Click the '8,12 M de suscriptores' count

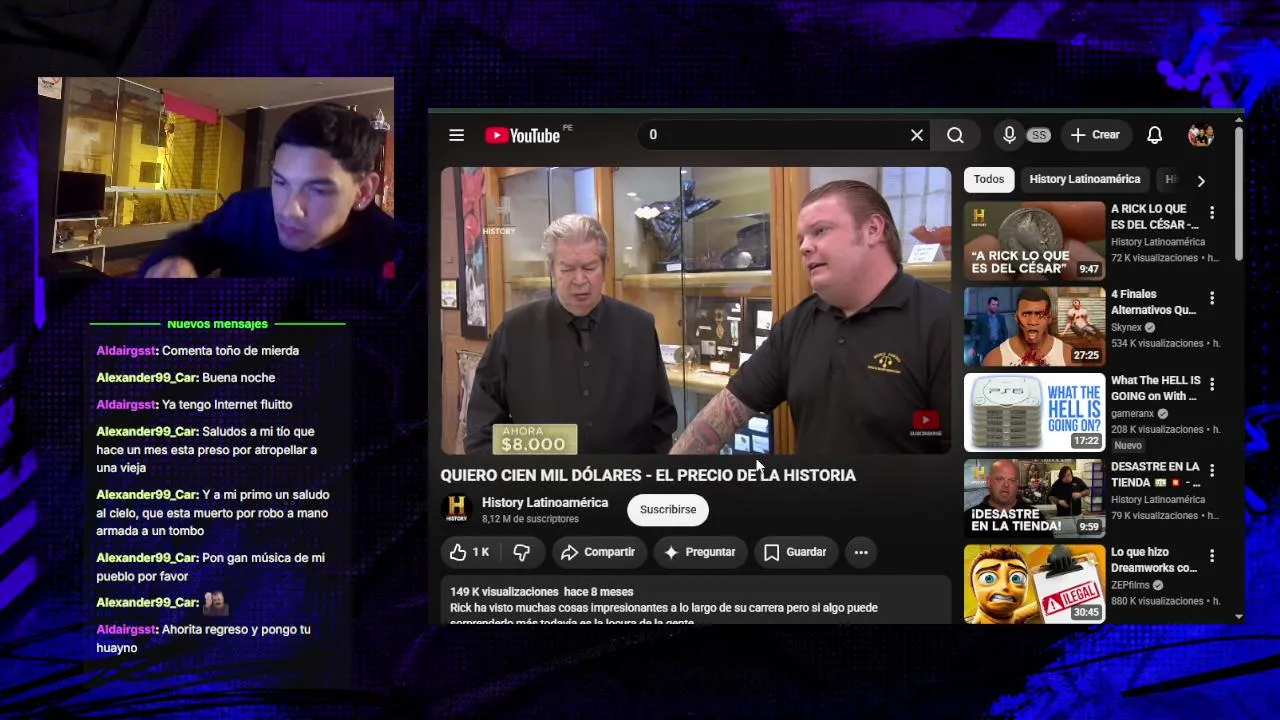[530, 519]
